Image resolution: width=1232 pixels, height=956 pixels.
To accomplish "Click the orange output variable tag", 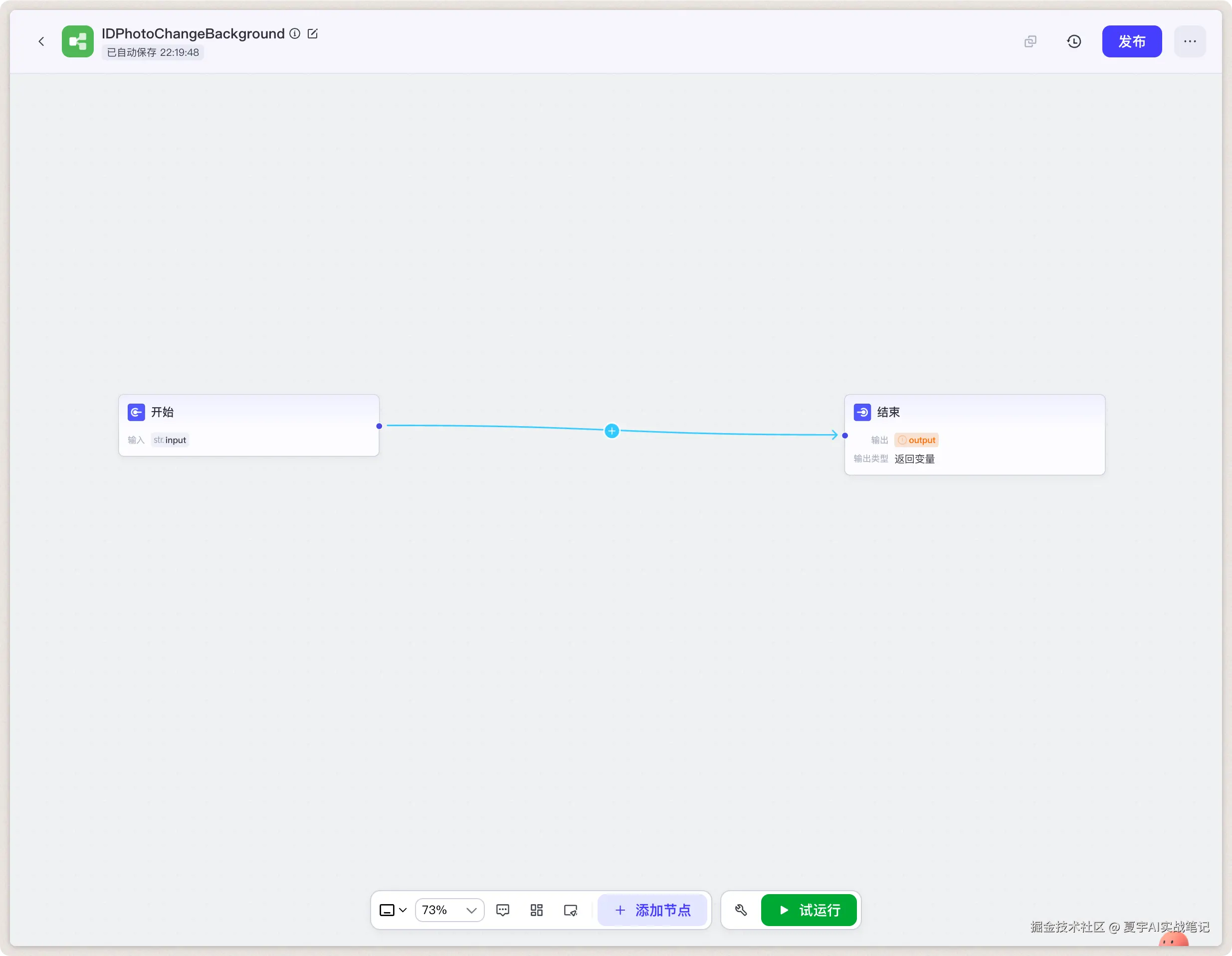I will coord(916,440).
